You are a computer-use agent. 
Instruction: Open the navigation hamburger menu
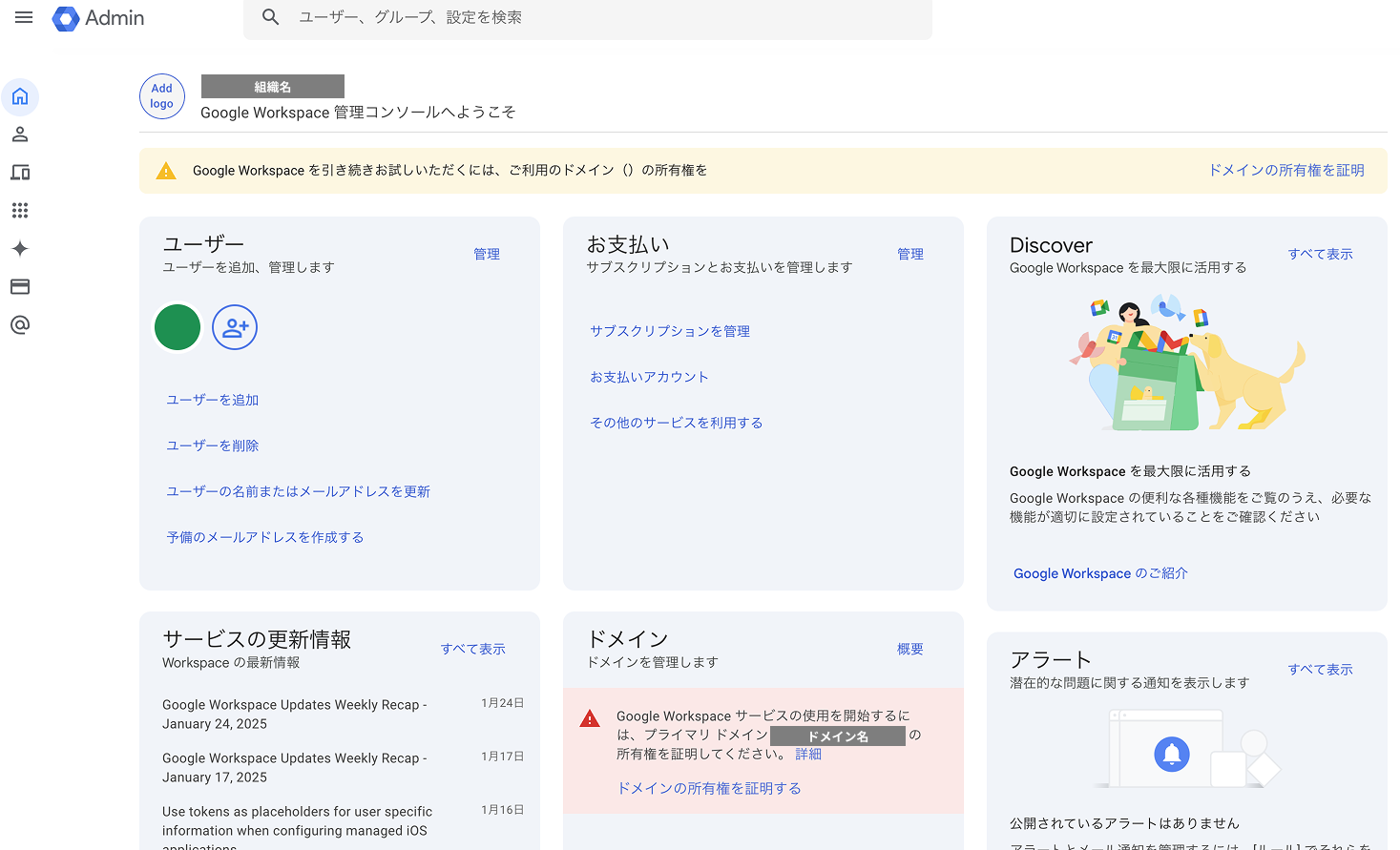click(x=24, y=16)
